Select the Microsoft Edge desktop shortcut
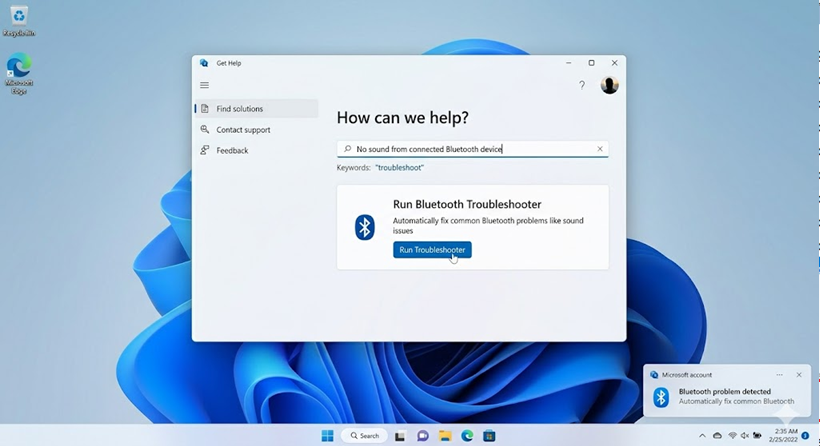 point(19,73)
